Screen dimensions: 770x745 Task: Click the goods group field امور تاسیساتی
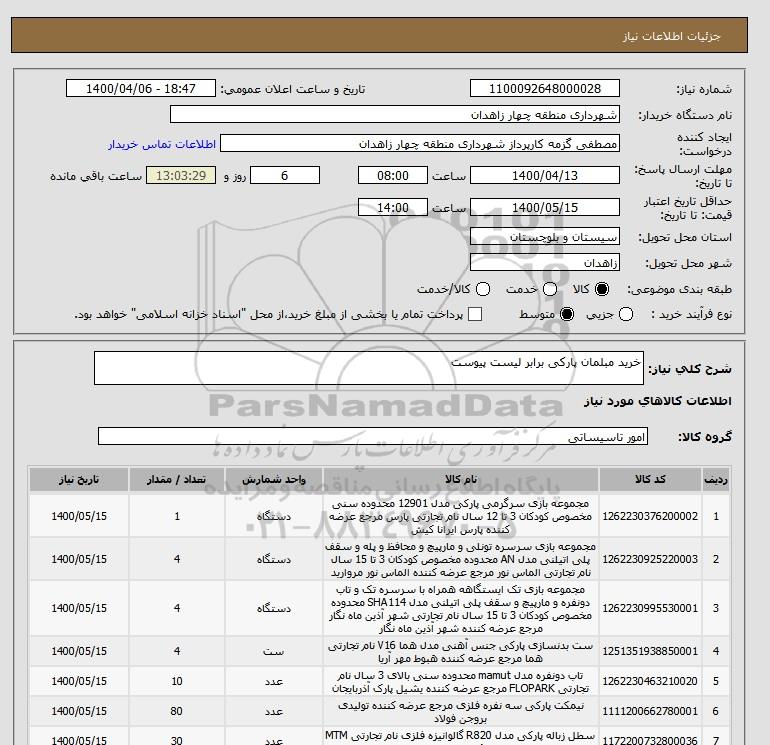click(x=373, y=436)
